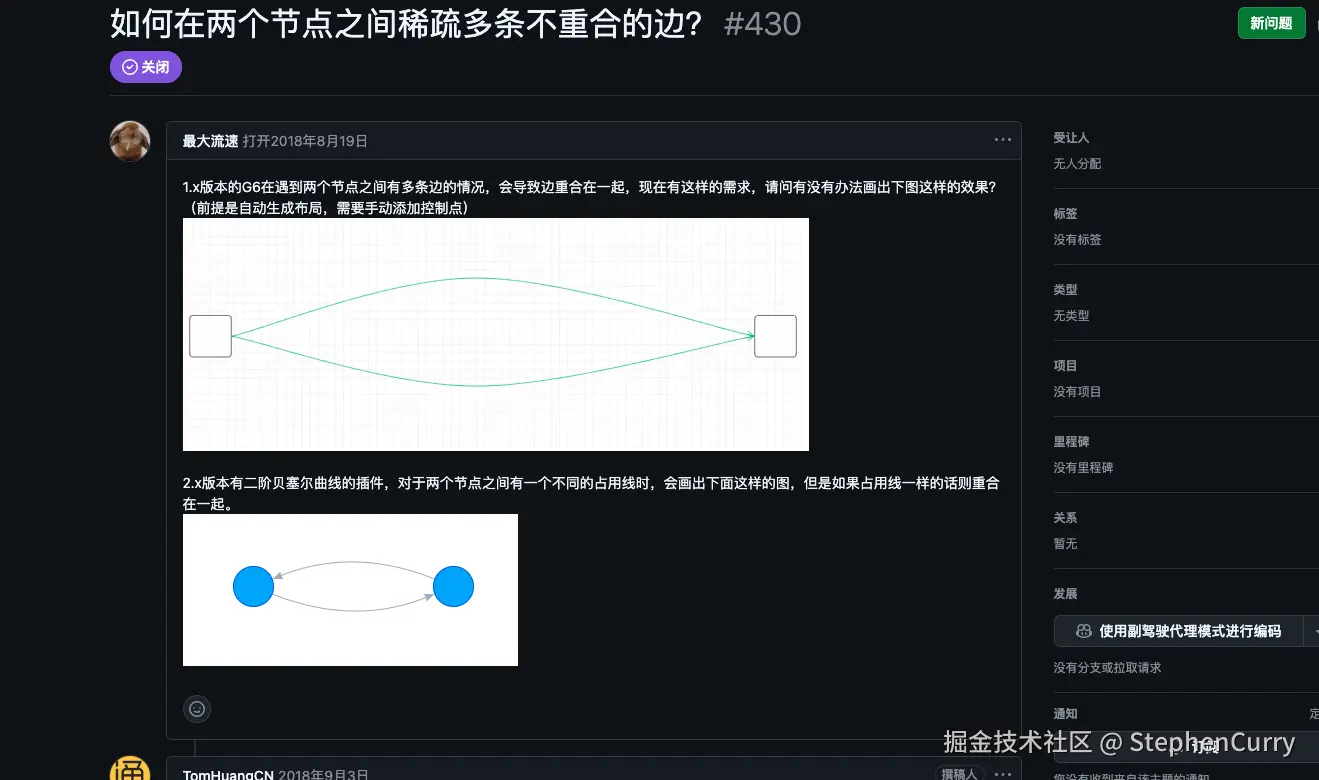
Task: View the green bezier curves screenshot
Action: [495, 334]
